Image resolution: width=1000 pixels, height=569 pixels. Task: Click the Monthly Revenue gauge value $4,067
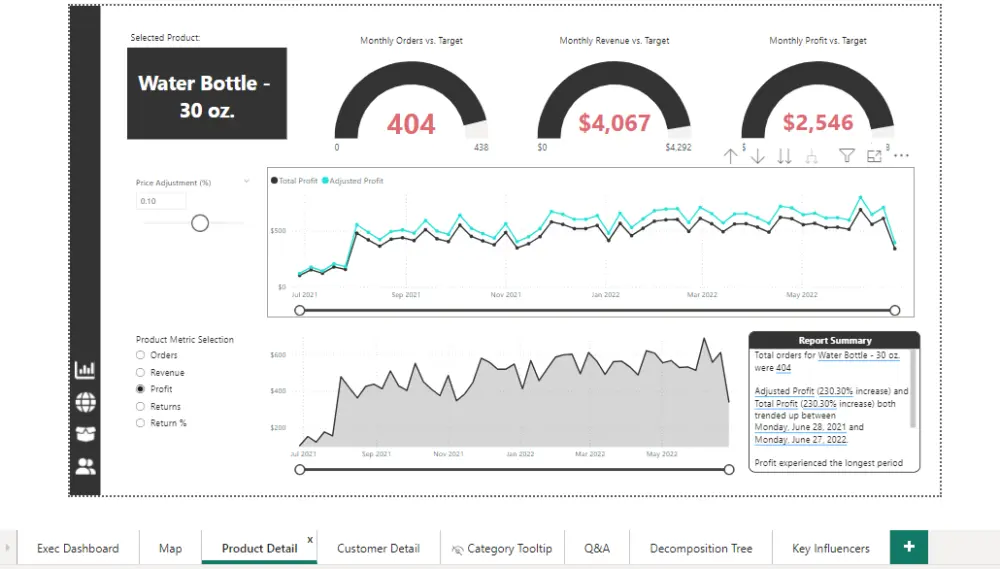click(x=614, y=122)
